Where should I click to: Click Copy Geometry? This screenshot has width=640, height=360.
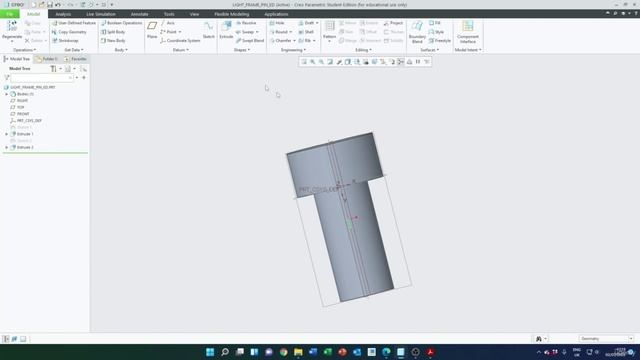click(69, 32)
